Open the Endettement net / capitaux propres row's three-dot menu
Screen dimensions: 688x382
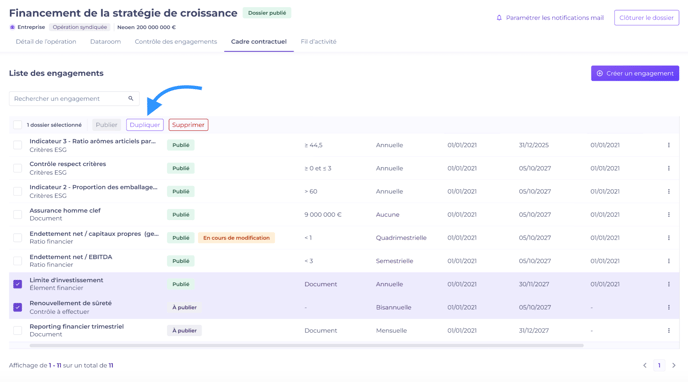pos(669,238)
